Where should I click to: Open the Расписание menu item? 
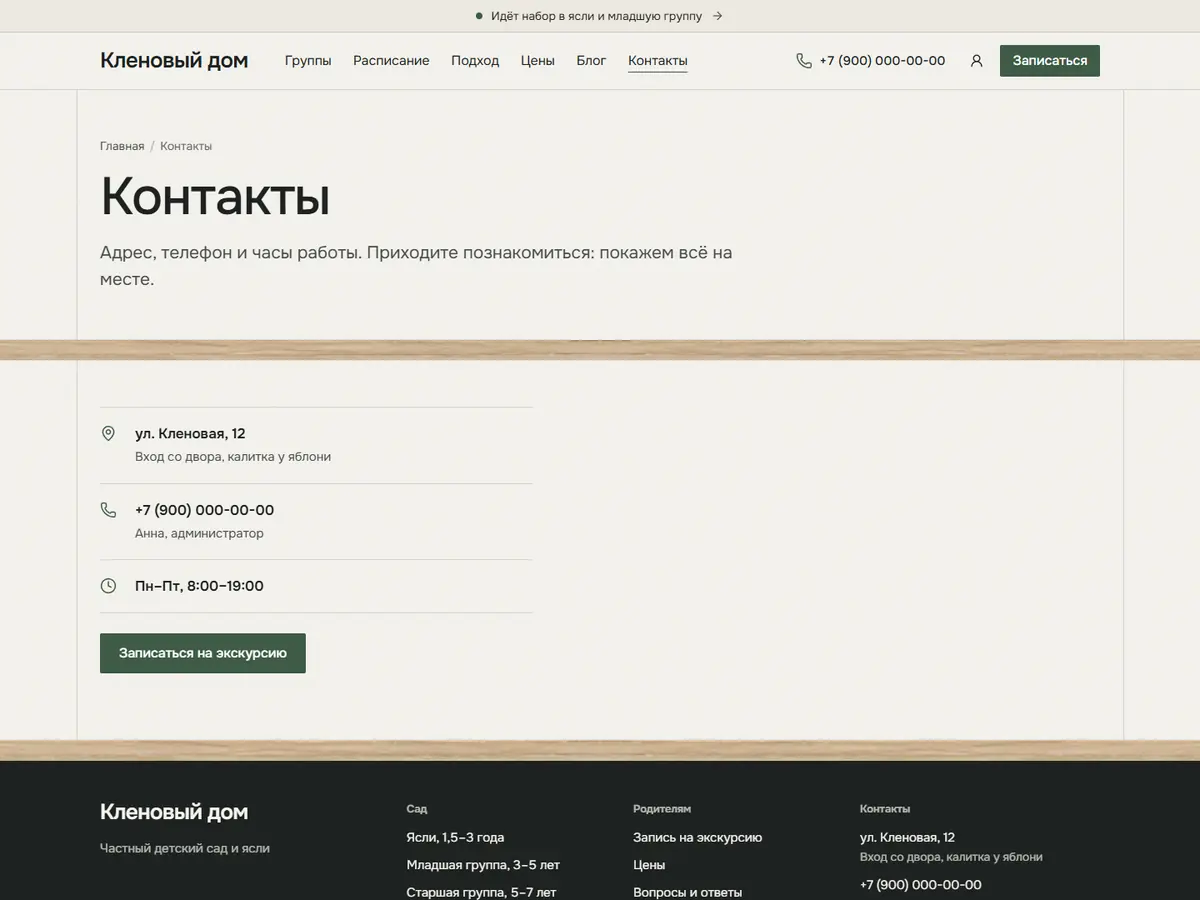(x=391, y=61)
